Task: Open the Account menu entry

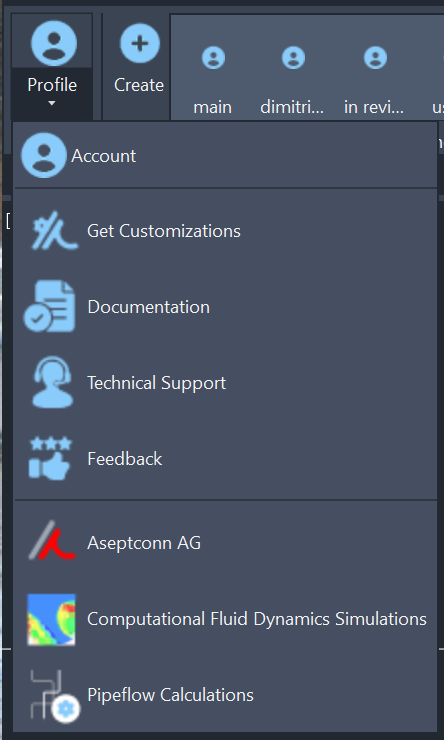Action: click(x=225, y=156)
